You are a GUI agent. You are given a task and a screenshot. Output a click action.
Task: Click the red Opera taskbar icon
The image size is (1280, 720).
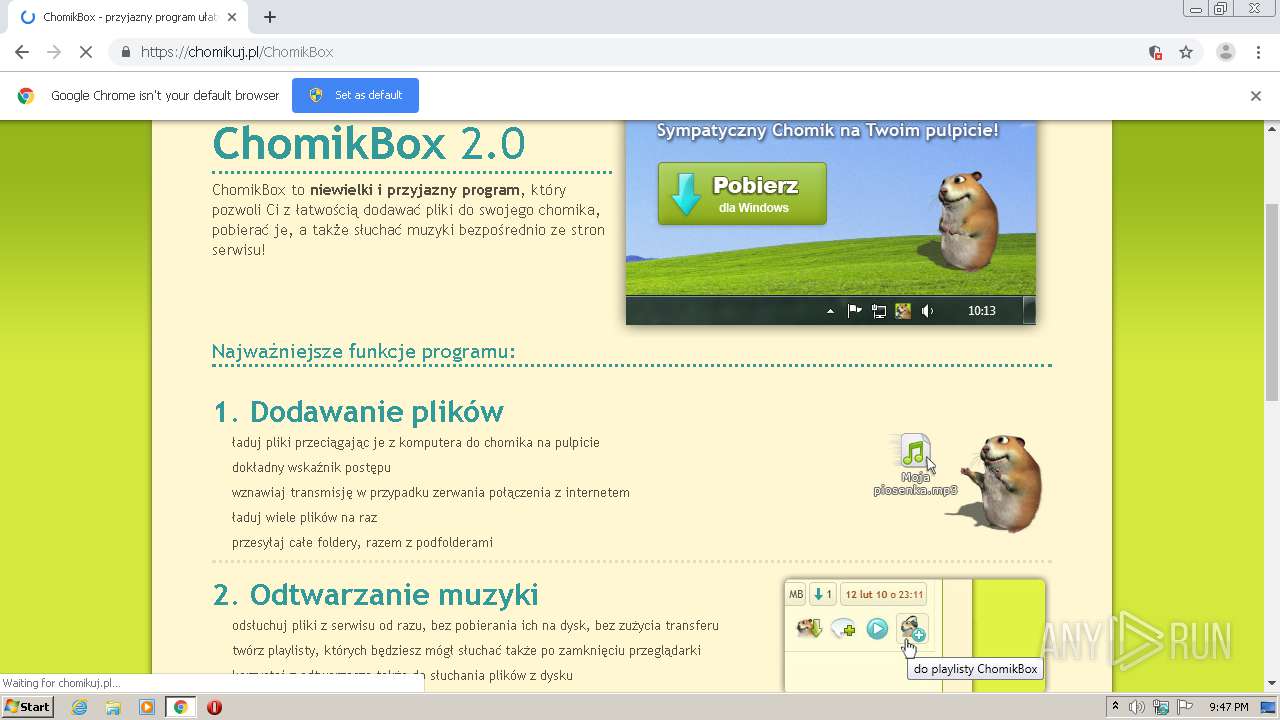coord(214,707)
